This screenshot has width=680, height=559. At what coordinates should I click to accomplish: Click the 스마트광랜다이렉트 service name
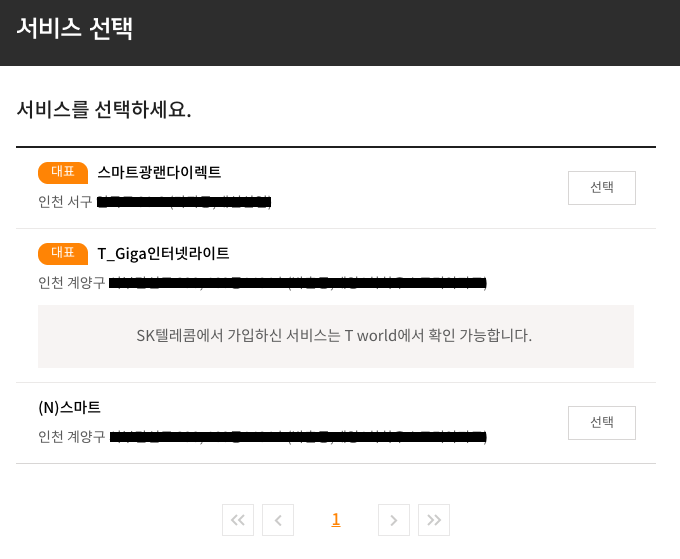(x=159, y=172)
